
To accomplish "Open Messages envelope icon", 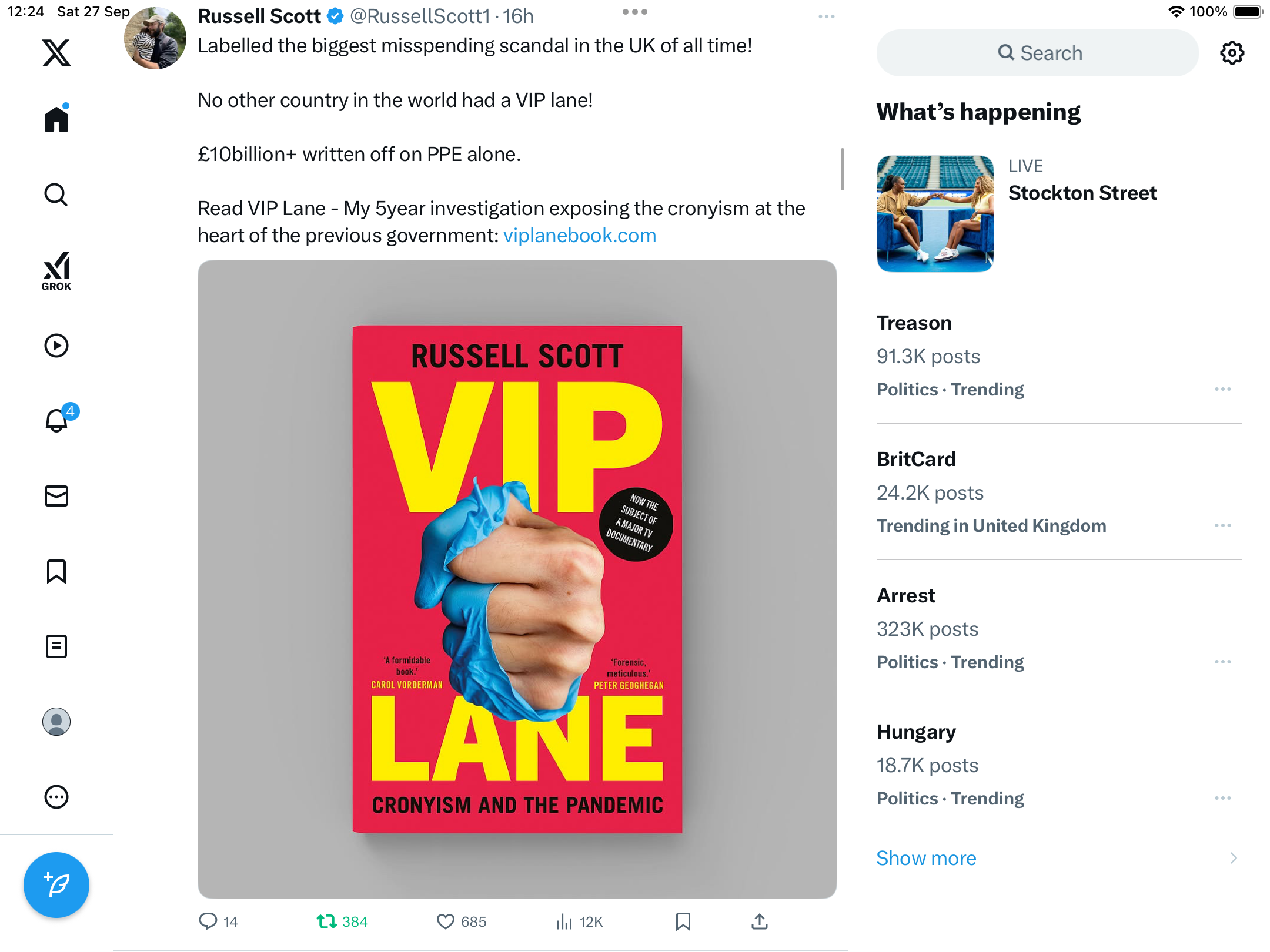I will pos(56,496).
